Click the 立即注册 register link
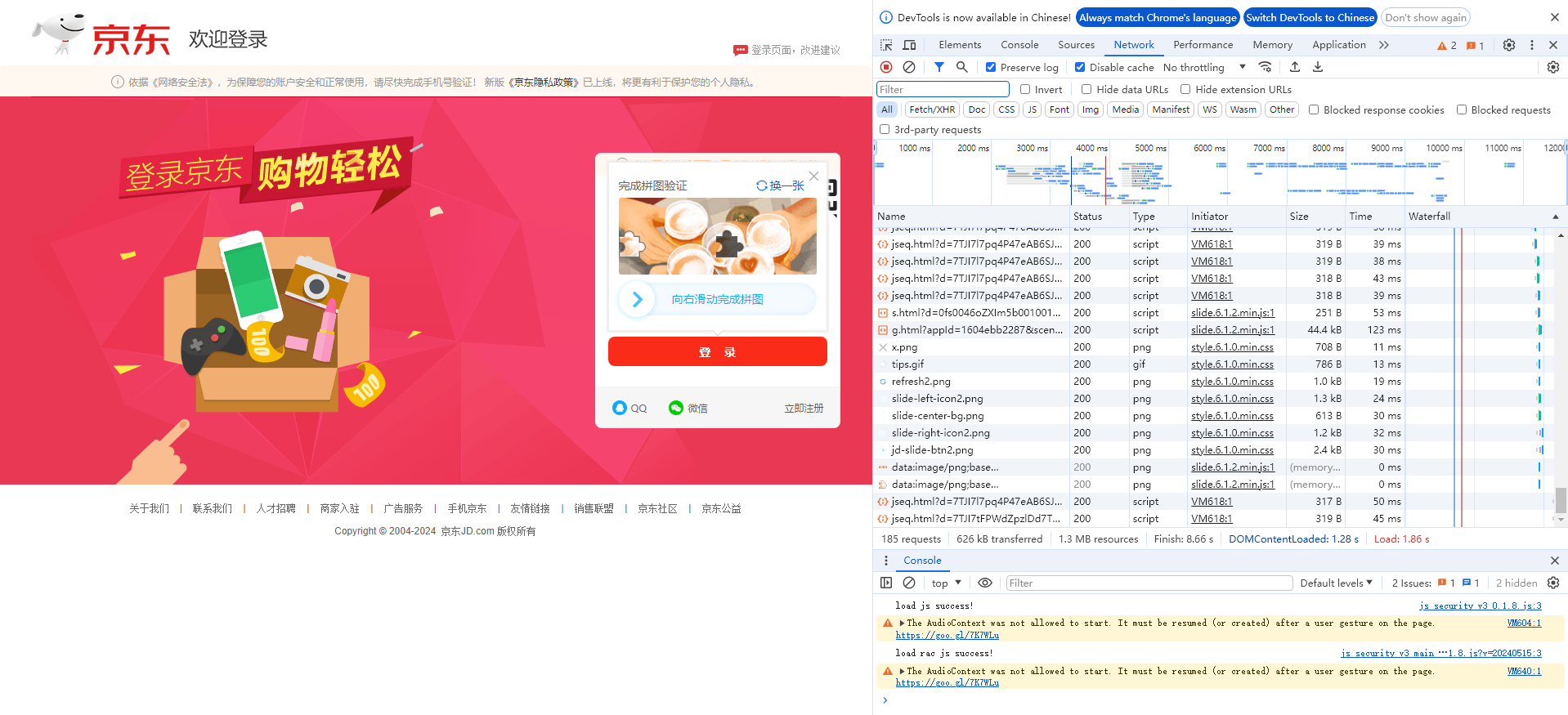Viewport: 1568px width, 715px height. (804, 408)
